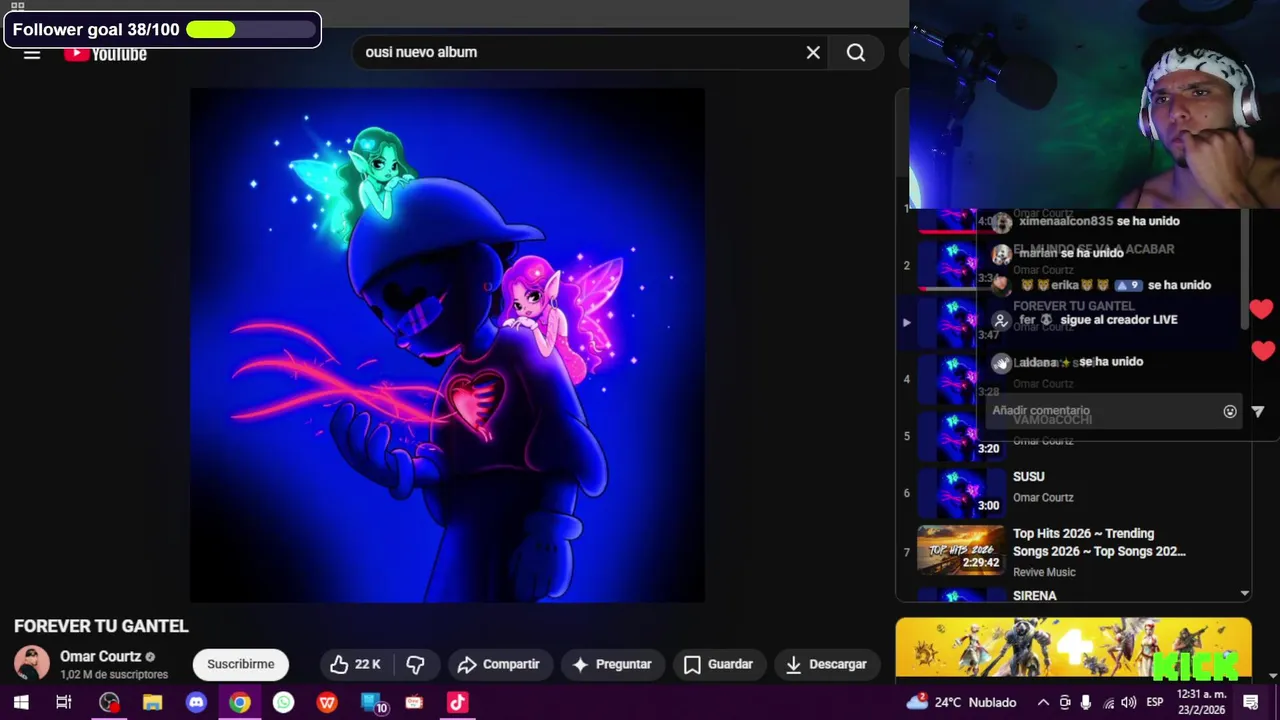Open emoji picker in comment box
The width and height of the screenshot is (1280, 720).
[1230, 411]
